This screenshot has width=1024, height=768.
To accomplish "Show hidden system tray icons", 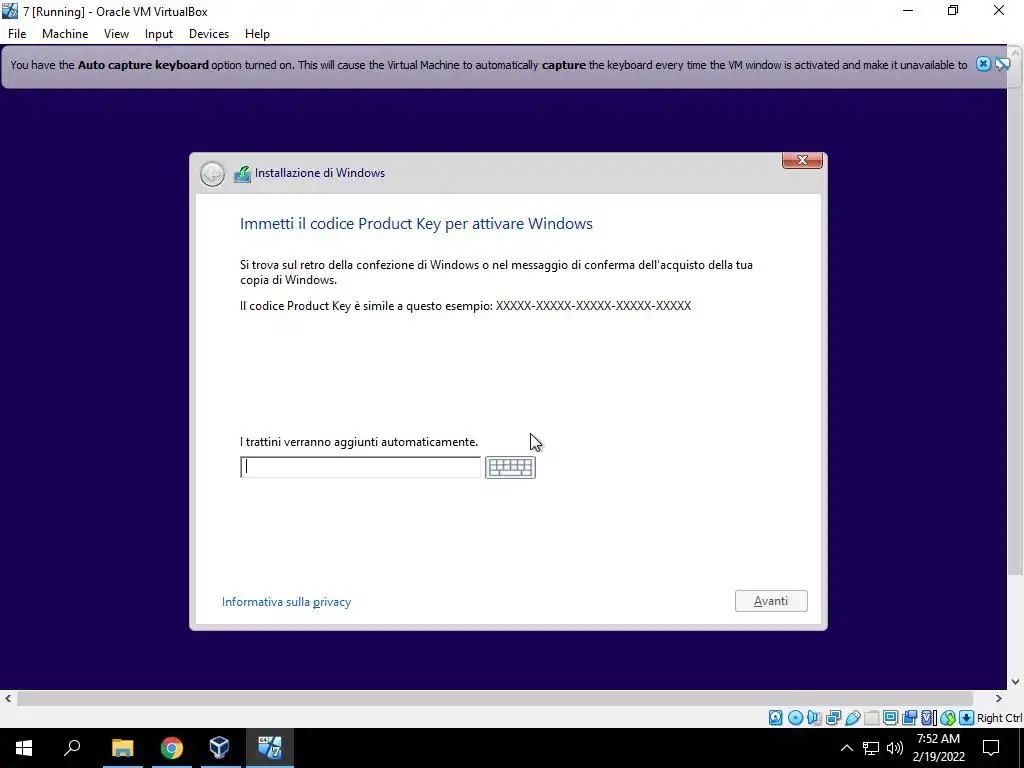I will click(x=846, y=748).
